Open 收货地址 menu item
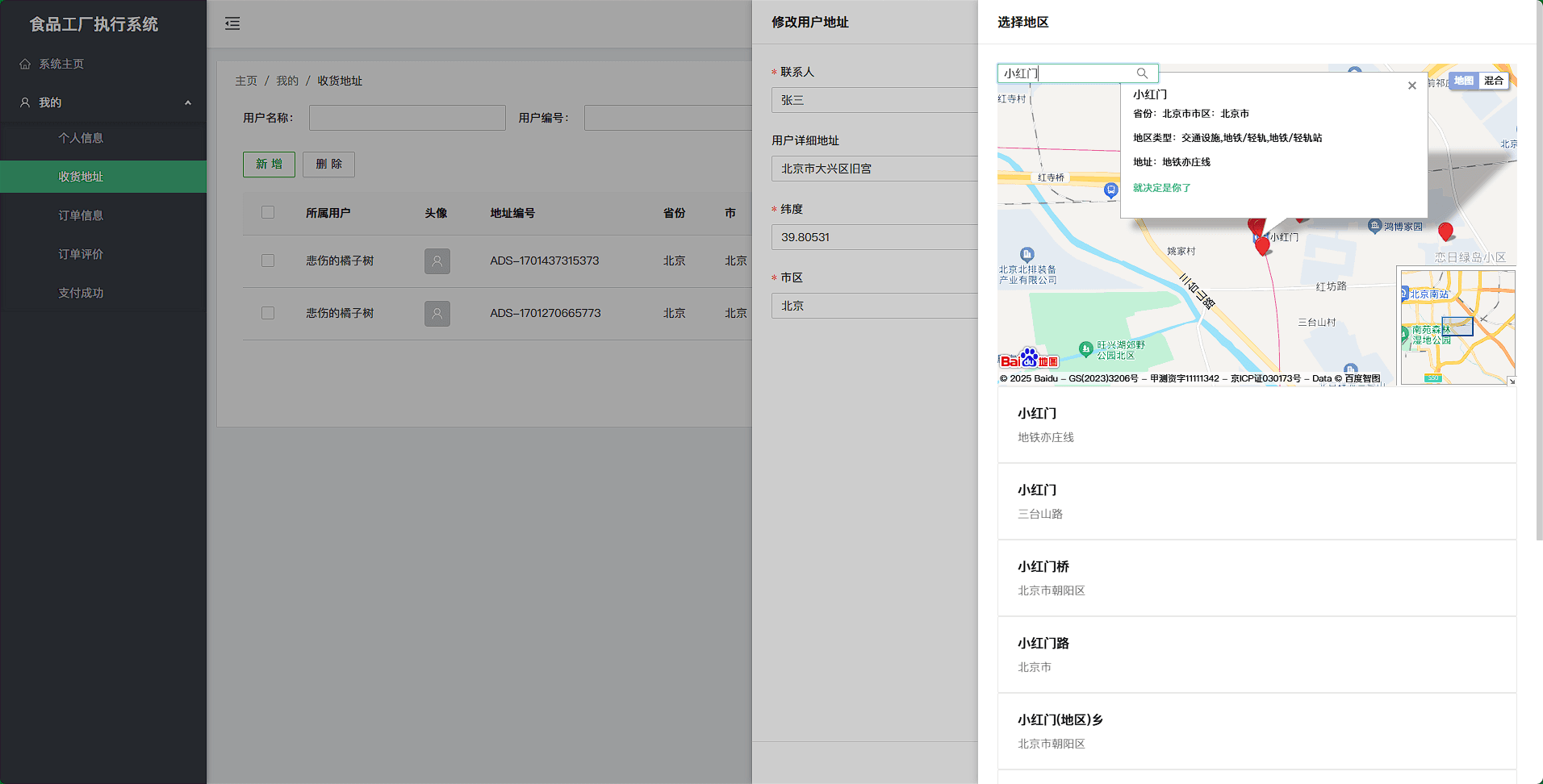Screen dimensions: 1543x784 (103, 177)
